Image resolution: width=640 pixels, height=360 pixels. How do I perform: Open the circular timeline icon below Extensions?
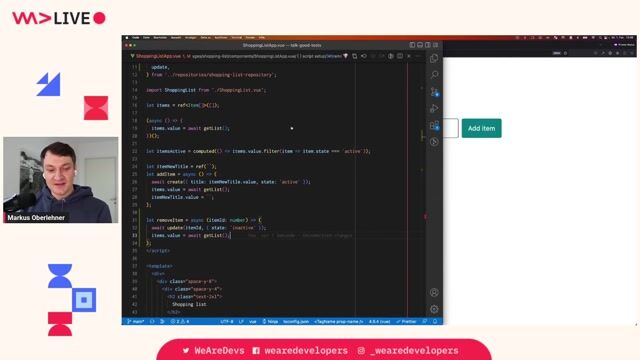coord(434,142)
